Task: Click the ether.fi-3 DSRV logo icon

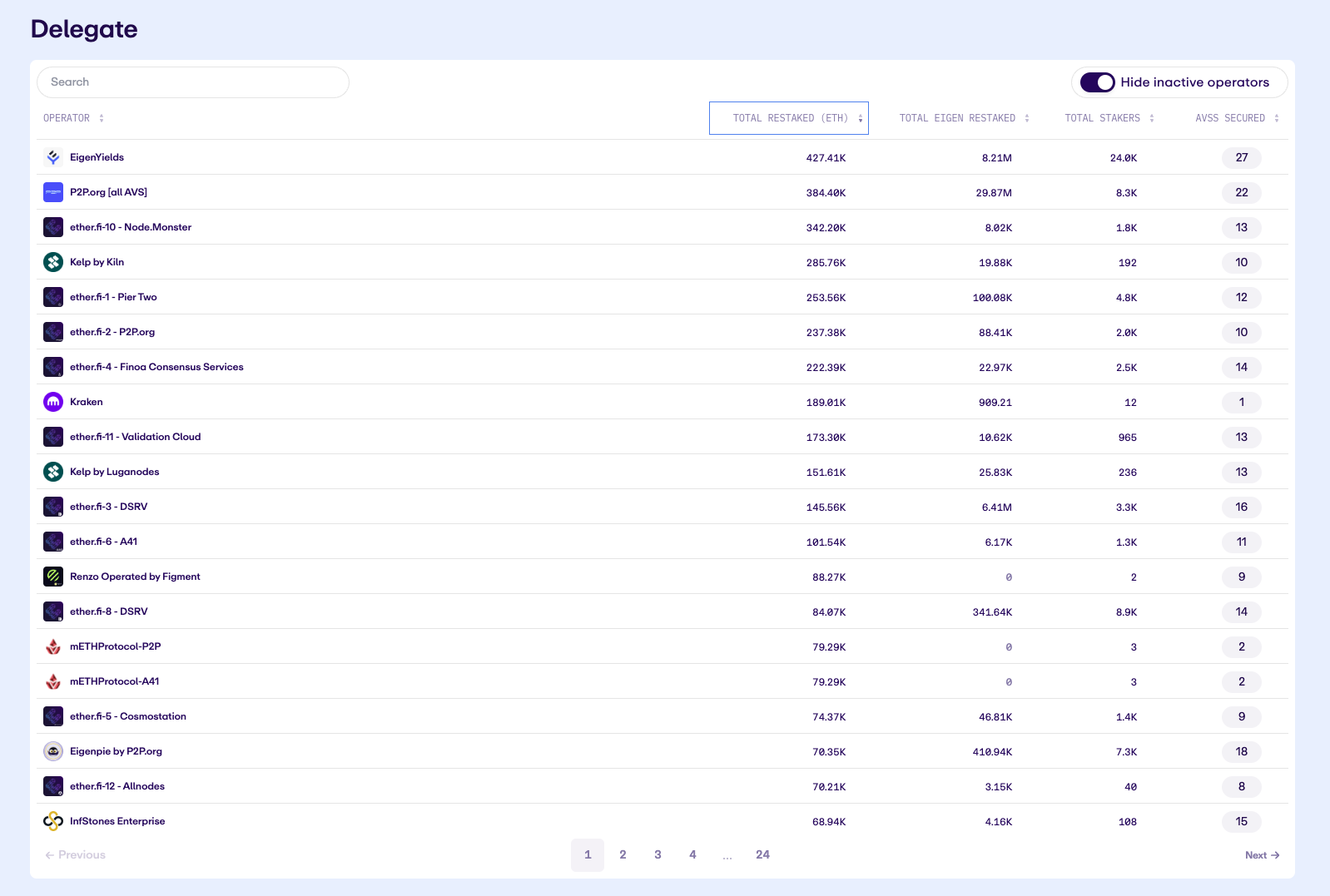Action: (53, 507)
